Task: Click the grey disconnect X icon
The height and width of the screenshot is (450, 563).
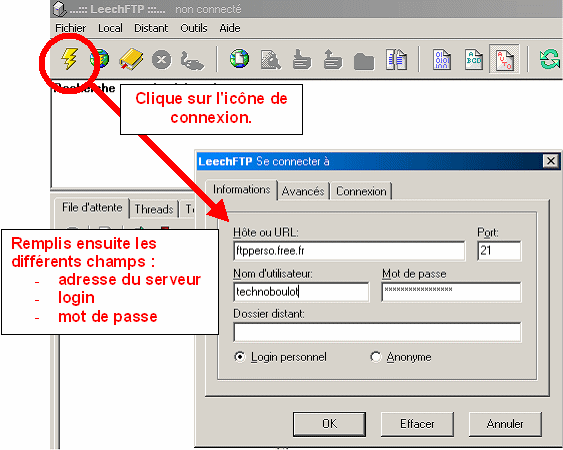Action: tap(162, 59)
